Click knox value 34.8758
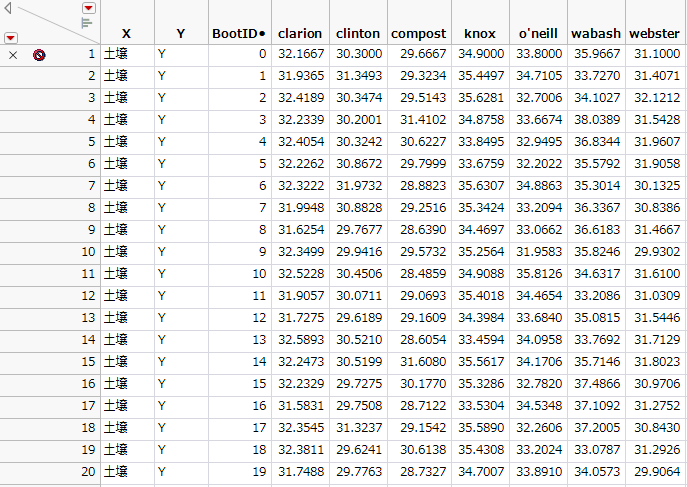This screenshot has width=687, height=487. (481, 120)
